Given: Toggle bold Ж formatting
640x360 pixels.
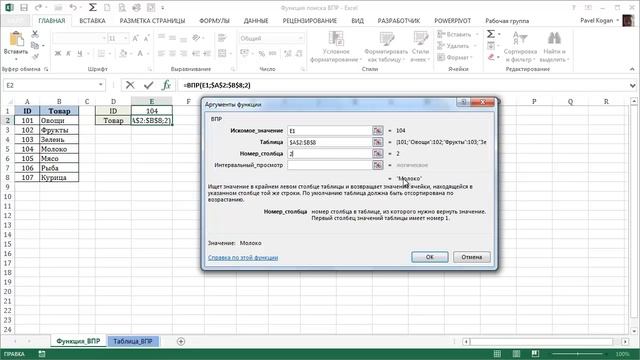Looking at the screenshot, I should [x=58, y=53].
